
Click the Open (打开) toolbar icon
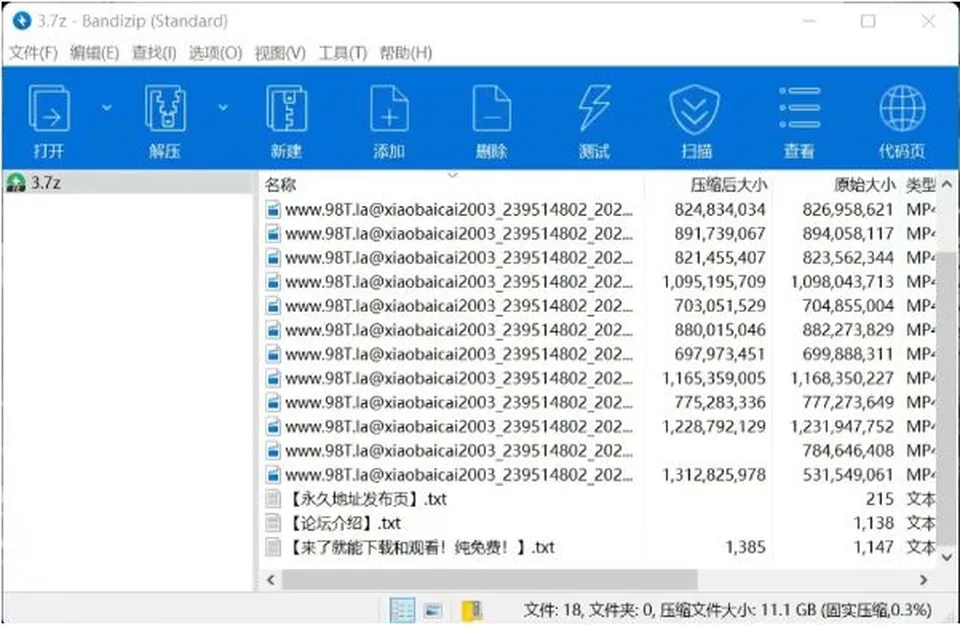click(x=49, y=108)
